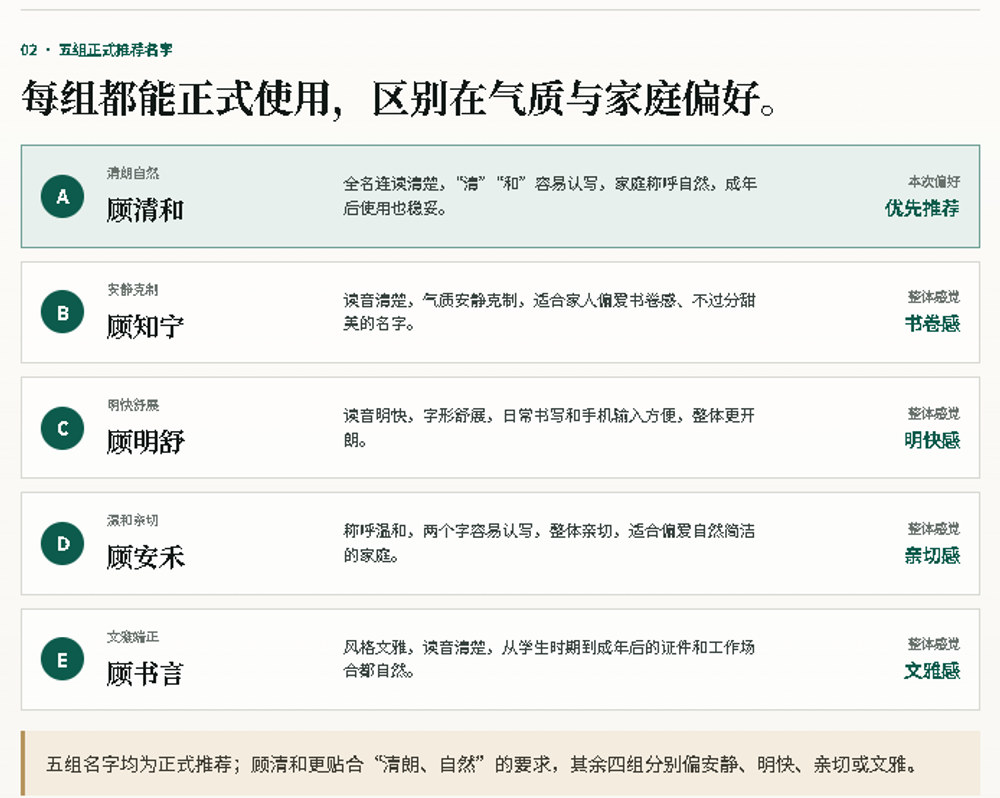1000x798 pixels.
Task: Click the 清朗自然 tag above 顾清和
Action: pyautogui.click(x=133, y=173)
